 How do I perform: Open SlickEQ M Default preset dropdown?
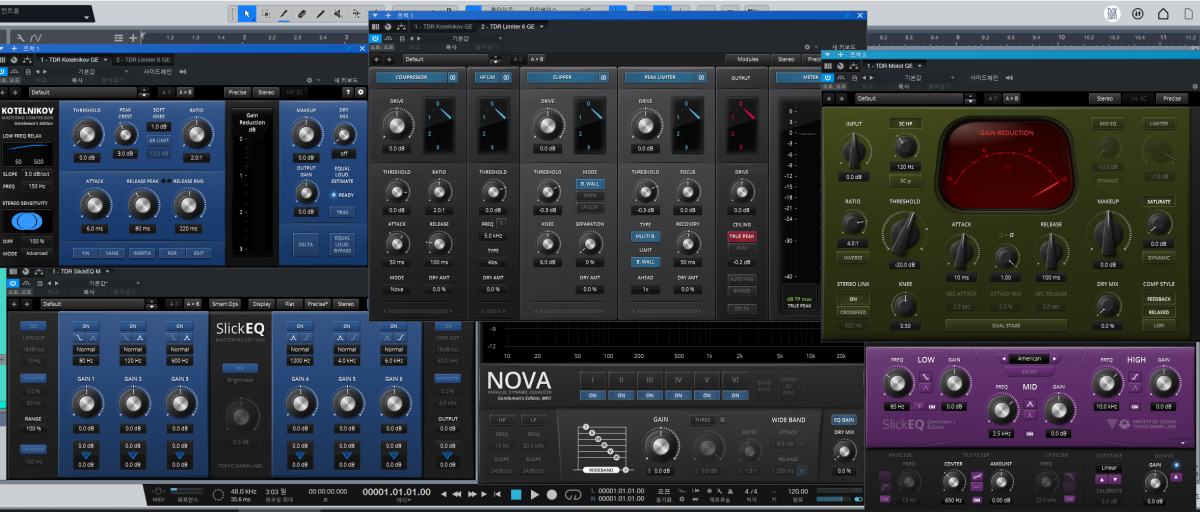(x=90, y=303)
